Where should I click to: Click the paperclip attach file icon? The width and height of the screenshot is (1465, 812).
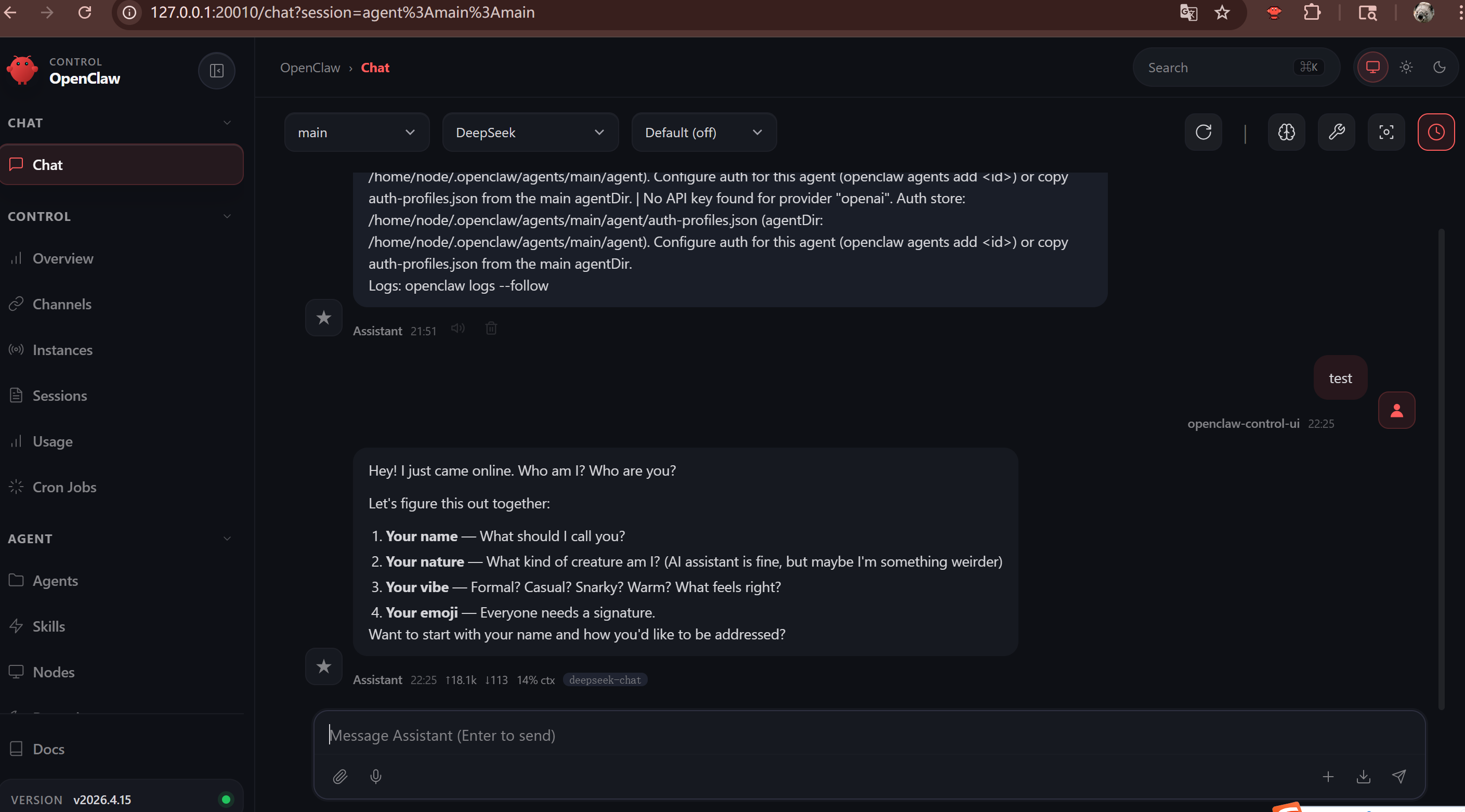(340, 777)
